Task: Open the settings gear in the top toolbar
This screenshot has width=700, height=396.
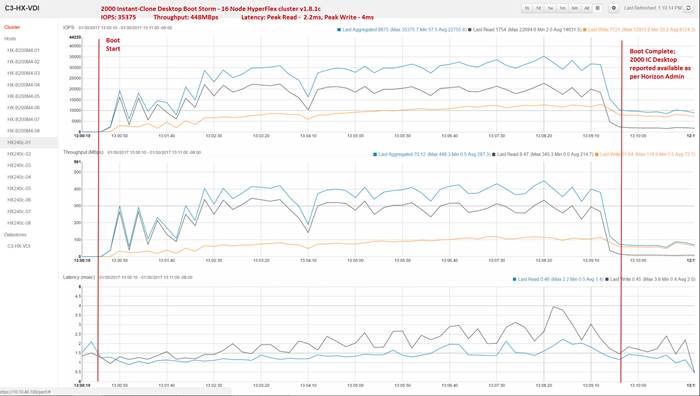Action: 614,8
